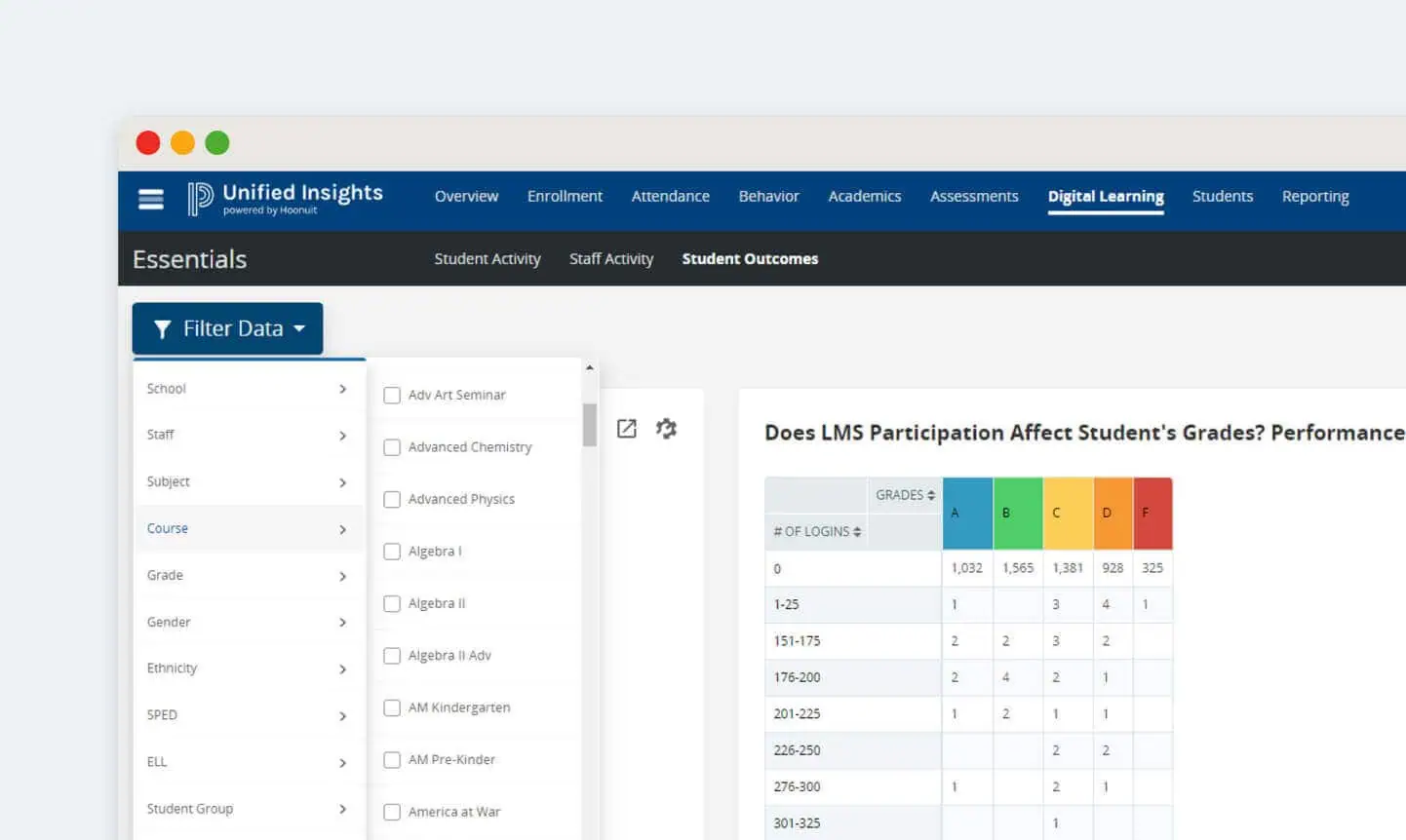This screenshot has width=1406, height=840.
Task: Open the chart in a new window
Action: click(626, 428)
